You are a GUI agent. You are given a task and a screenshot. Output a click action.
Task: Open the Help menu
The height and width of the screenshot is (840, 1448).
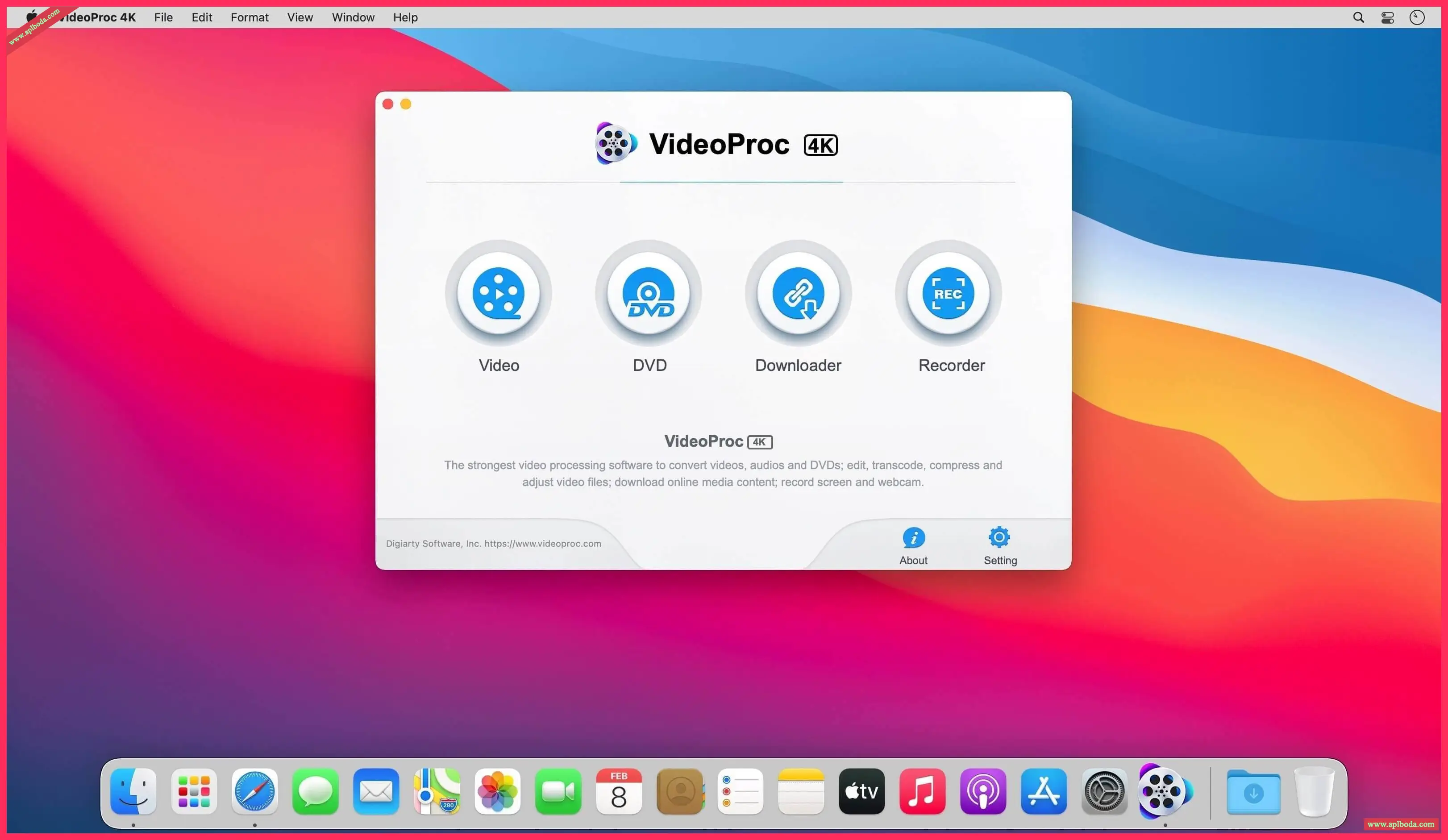click(405, 17)
